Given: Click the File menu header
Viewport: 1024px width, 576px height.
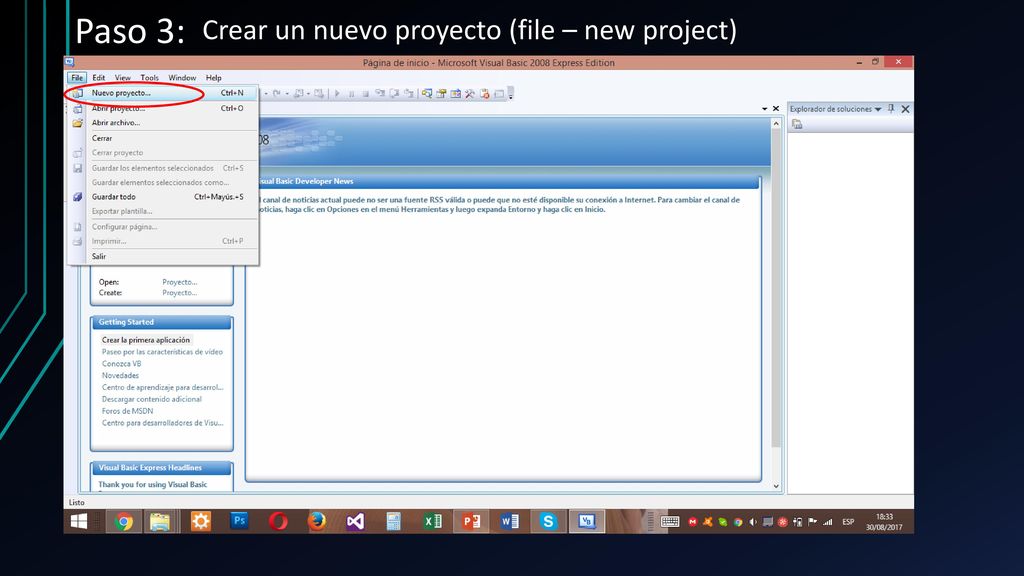Looking at the screenshot, I should point(77,78).
